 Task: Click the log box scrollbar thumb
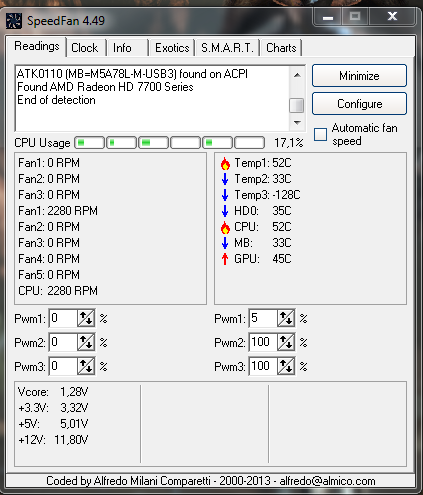[297, 105]
